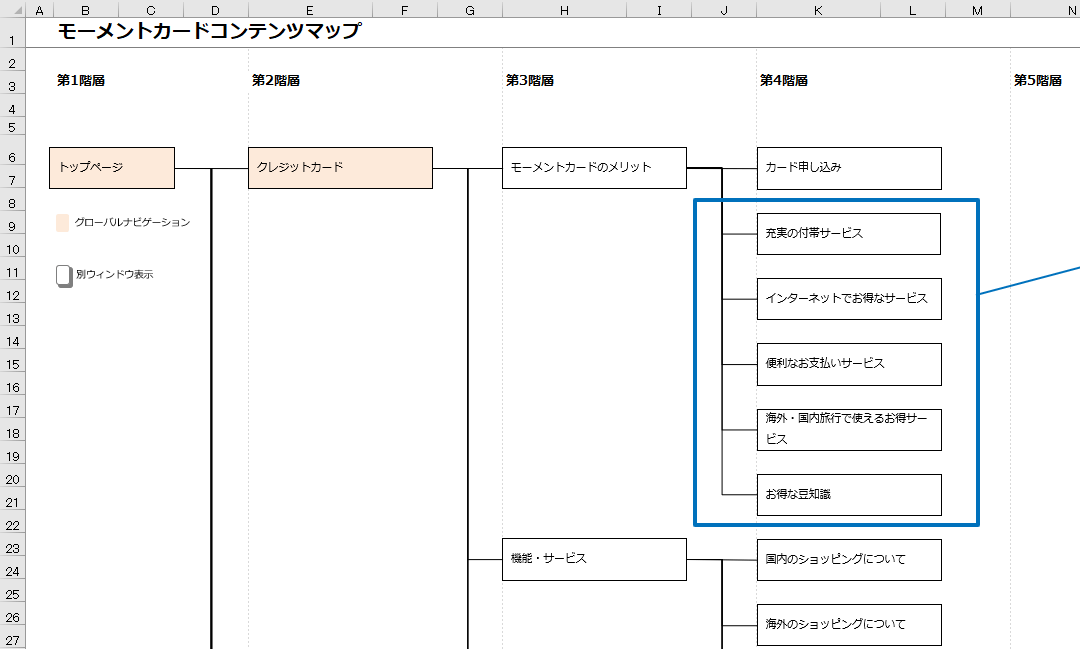Screen dimensions: 1080x649
Task: Select the 海外のショッピングについて box
Action: coord(848,624)
